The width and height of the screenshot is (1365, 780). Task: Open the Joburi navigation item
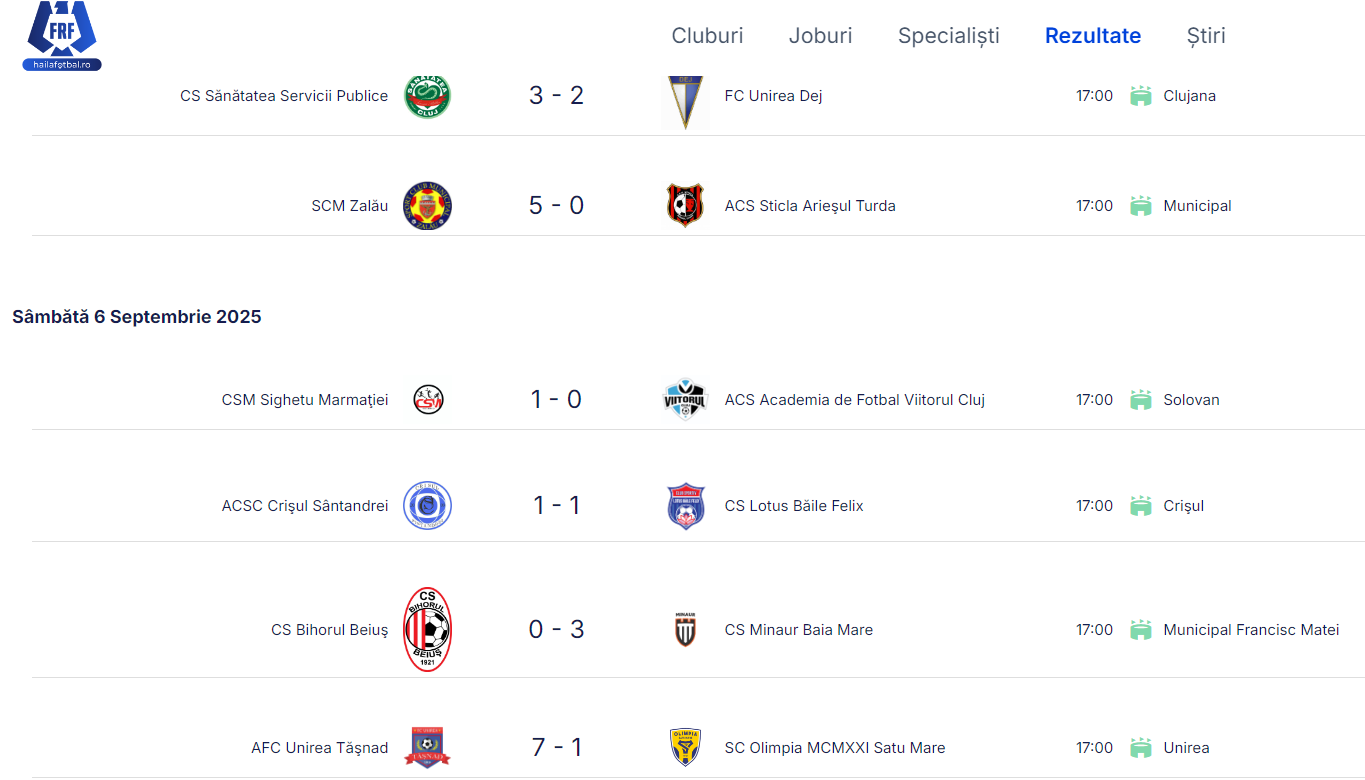[x=820, y=36]
